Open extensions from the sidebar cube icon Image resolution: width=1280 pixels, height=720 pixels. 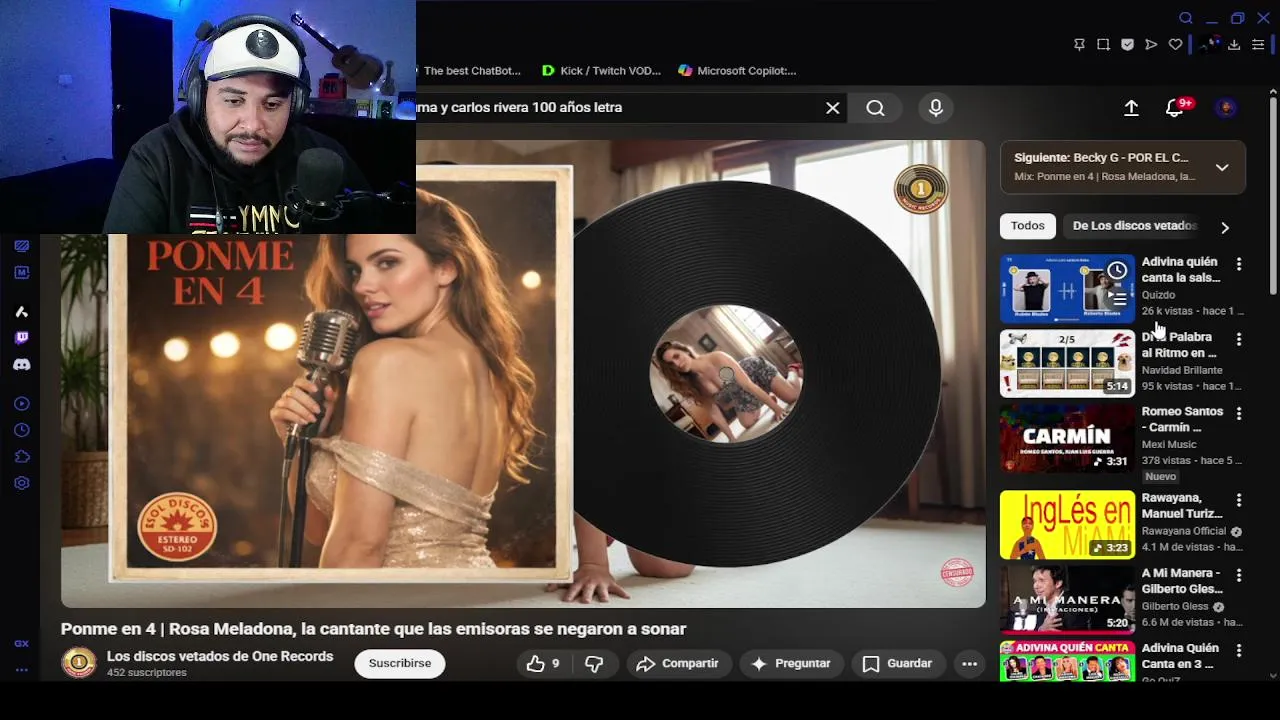pyautogui.click(x=21, y=457)
